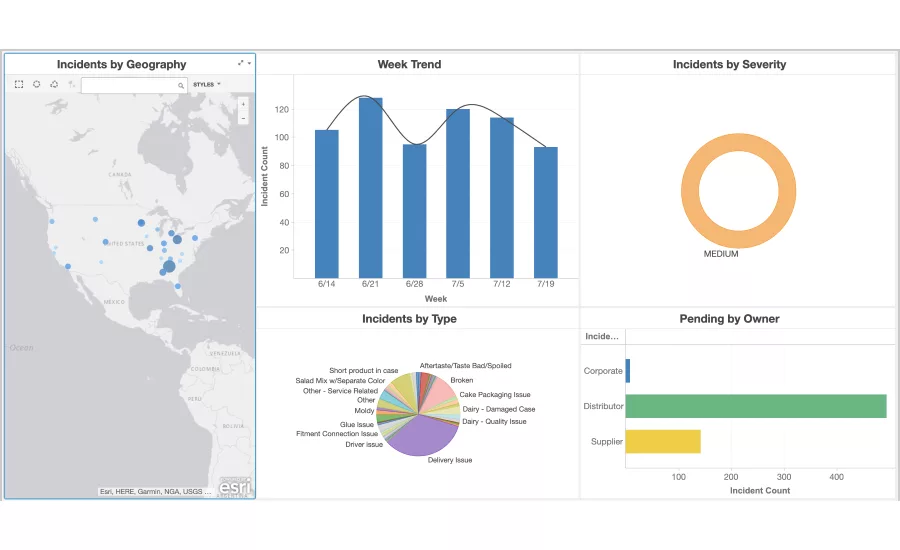Select the circle selection tool on map

[37, 85]
